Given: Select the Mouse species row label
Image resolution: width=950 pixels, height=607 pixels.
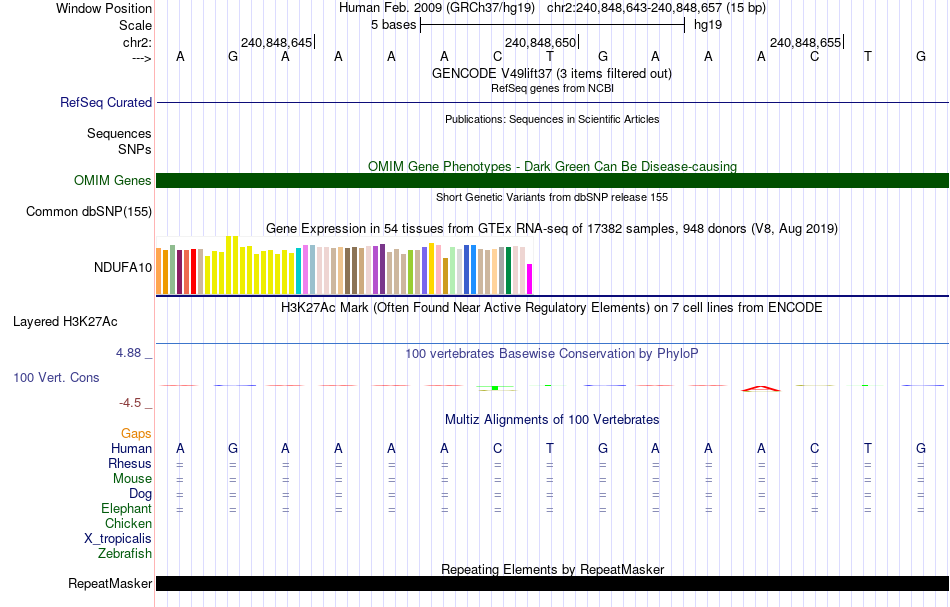Looking at the screenshot, I should (x=132, y=479).
